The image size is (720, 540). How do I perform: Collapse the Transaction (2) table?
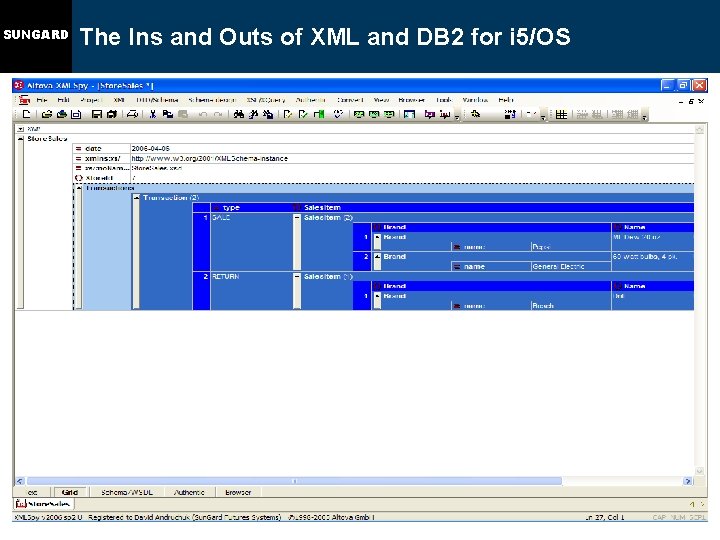136,197
